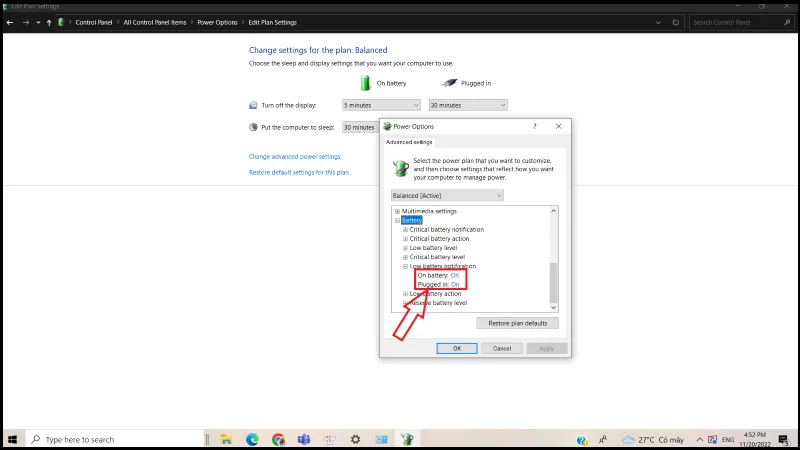Select the Advanced settings tab
This screenshot has width=800, height=450.
408,142
